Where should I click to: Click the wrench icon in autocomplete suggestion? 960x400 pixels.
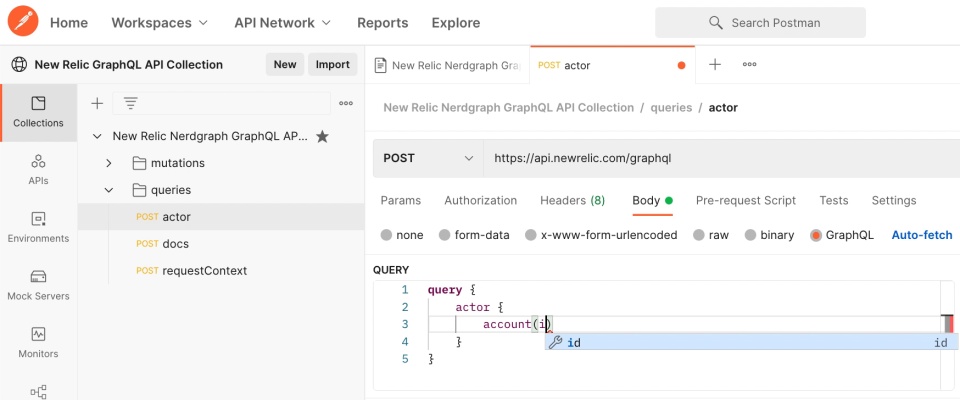pyautogui.click(x=555, y=342)
